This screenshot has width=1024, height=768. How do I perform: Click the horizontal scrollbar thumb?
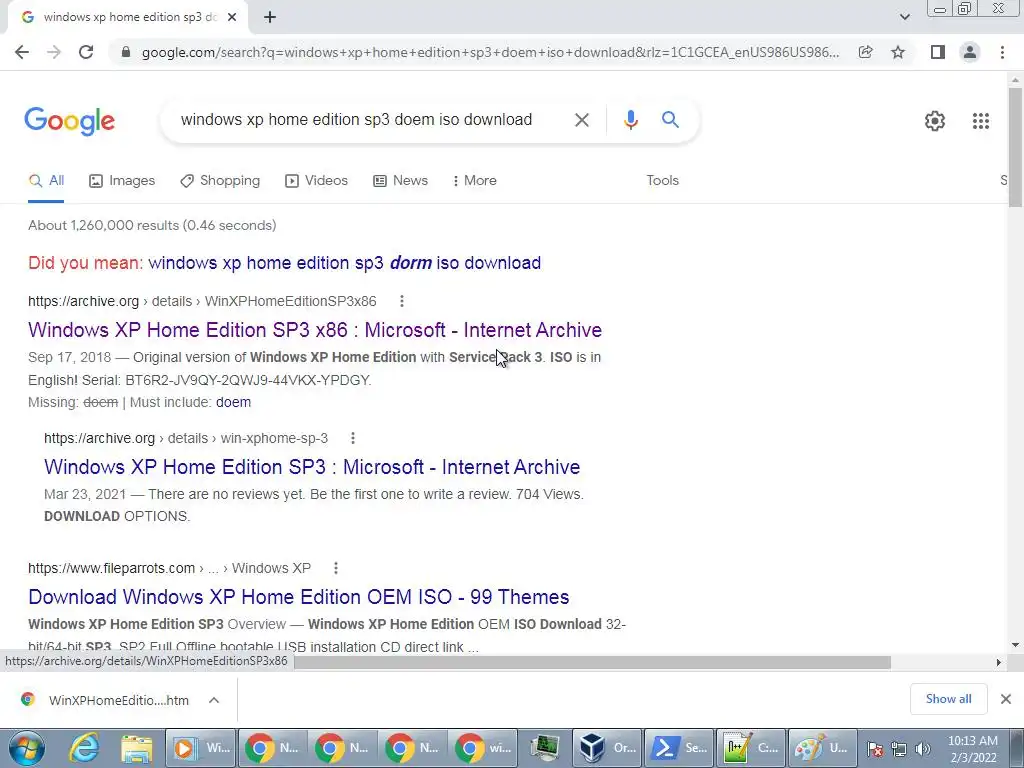click(592, 662)
